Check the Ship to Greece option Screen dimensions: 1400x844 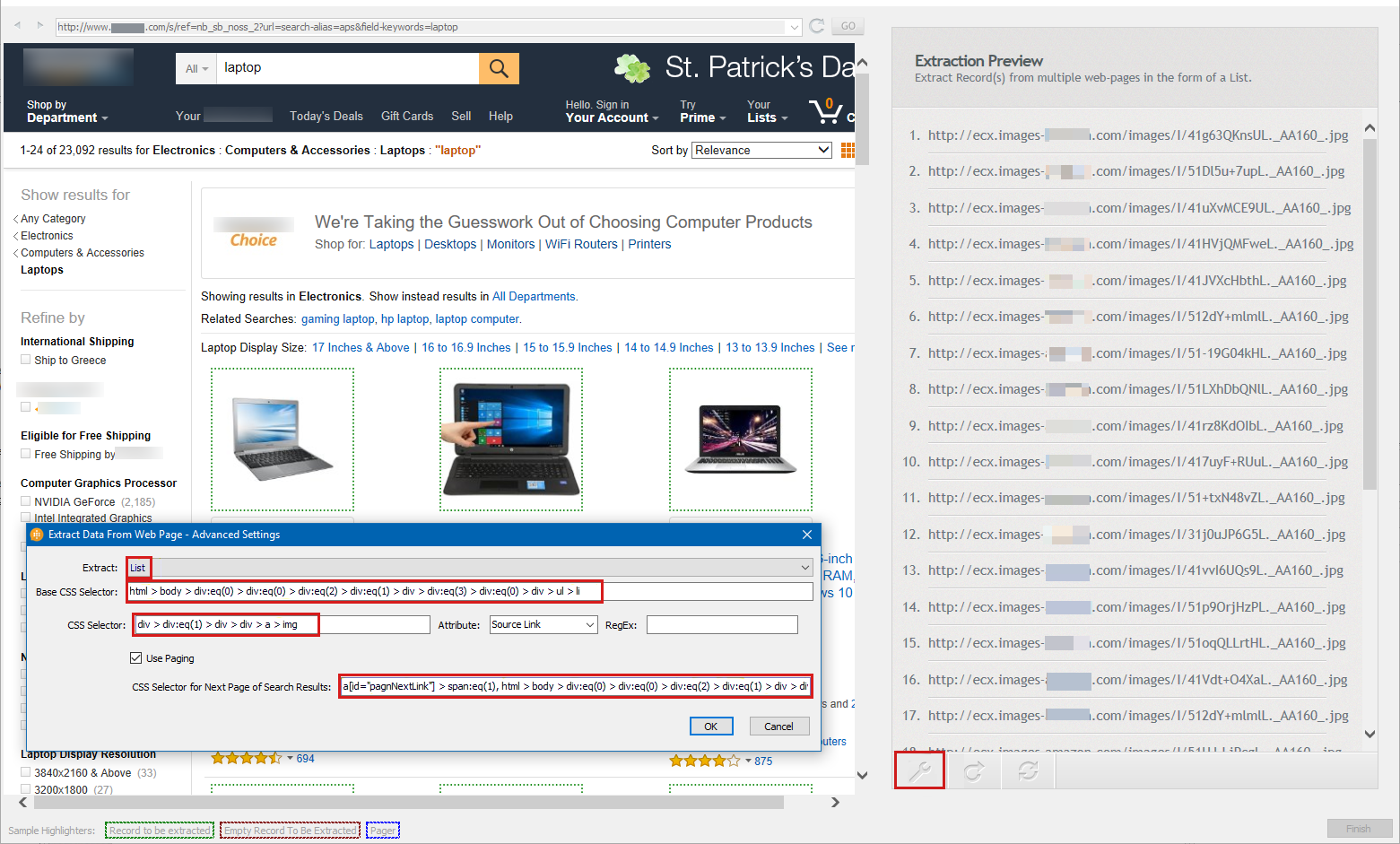[x=26, y=360]
